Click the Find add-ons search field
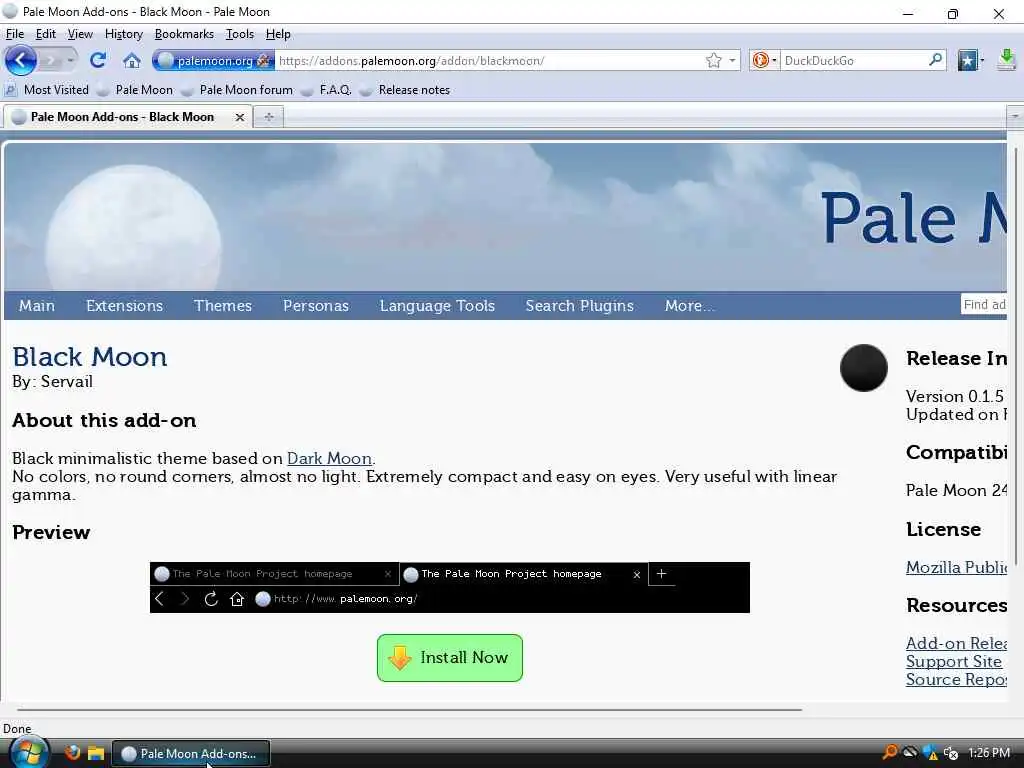This screenshot has height=768, width=1024. [x=984, y=304]
